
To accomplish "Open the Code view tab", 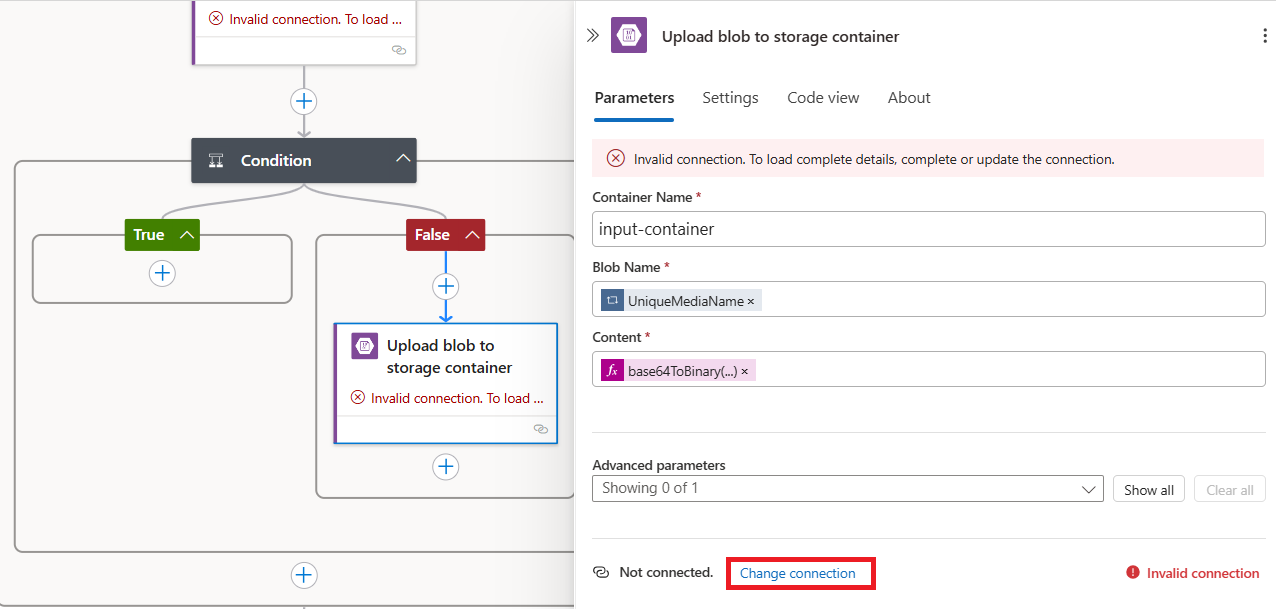I will point(823,98).
